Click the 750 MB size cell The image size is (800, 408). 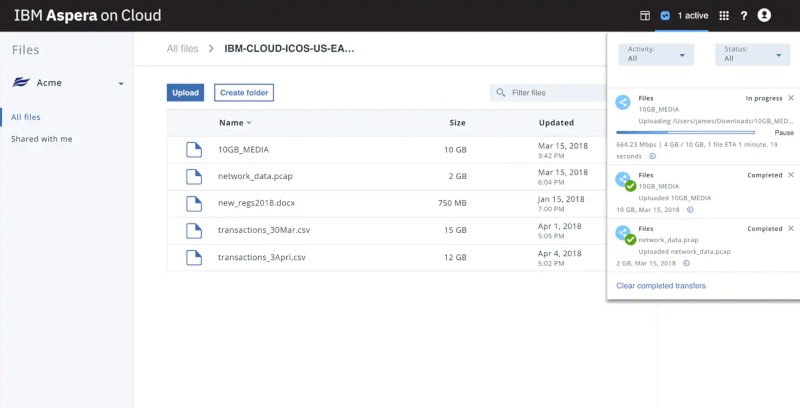[x=452, y=203]
